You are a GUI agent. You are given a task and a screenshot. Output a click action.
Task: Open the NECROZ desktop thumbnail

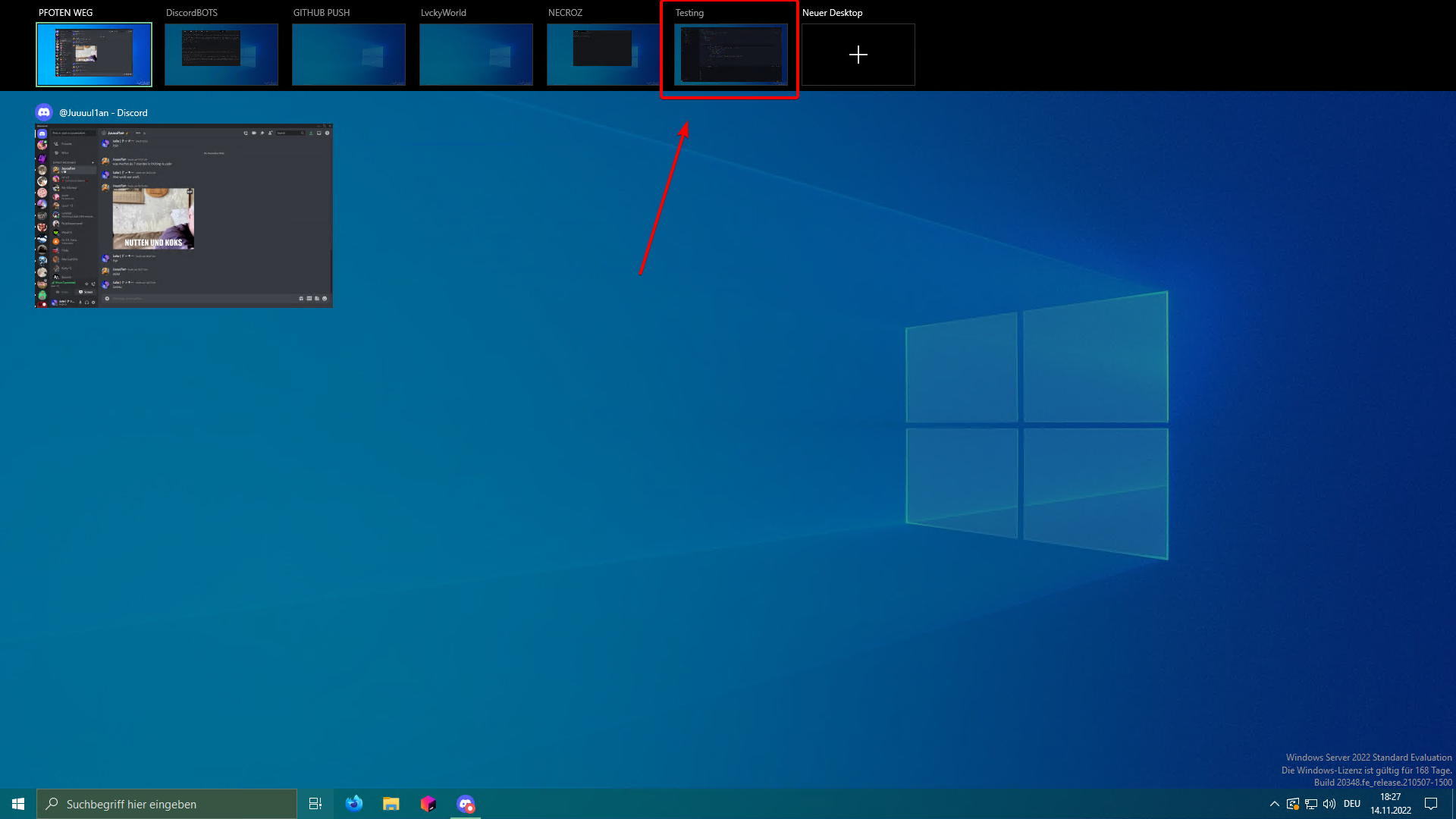[603, 55]
